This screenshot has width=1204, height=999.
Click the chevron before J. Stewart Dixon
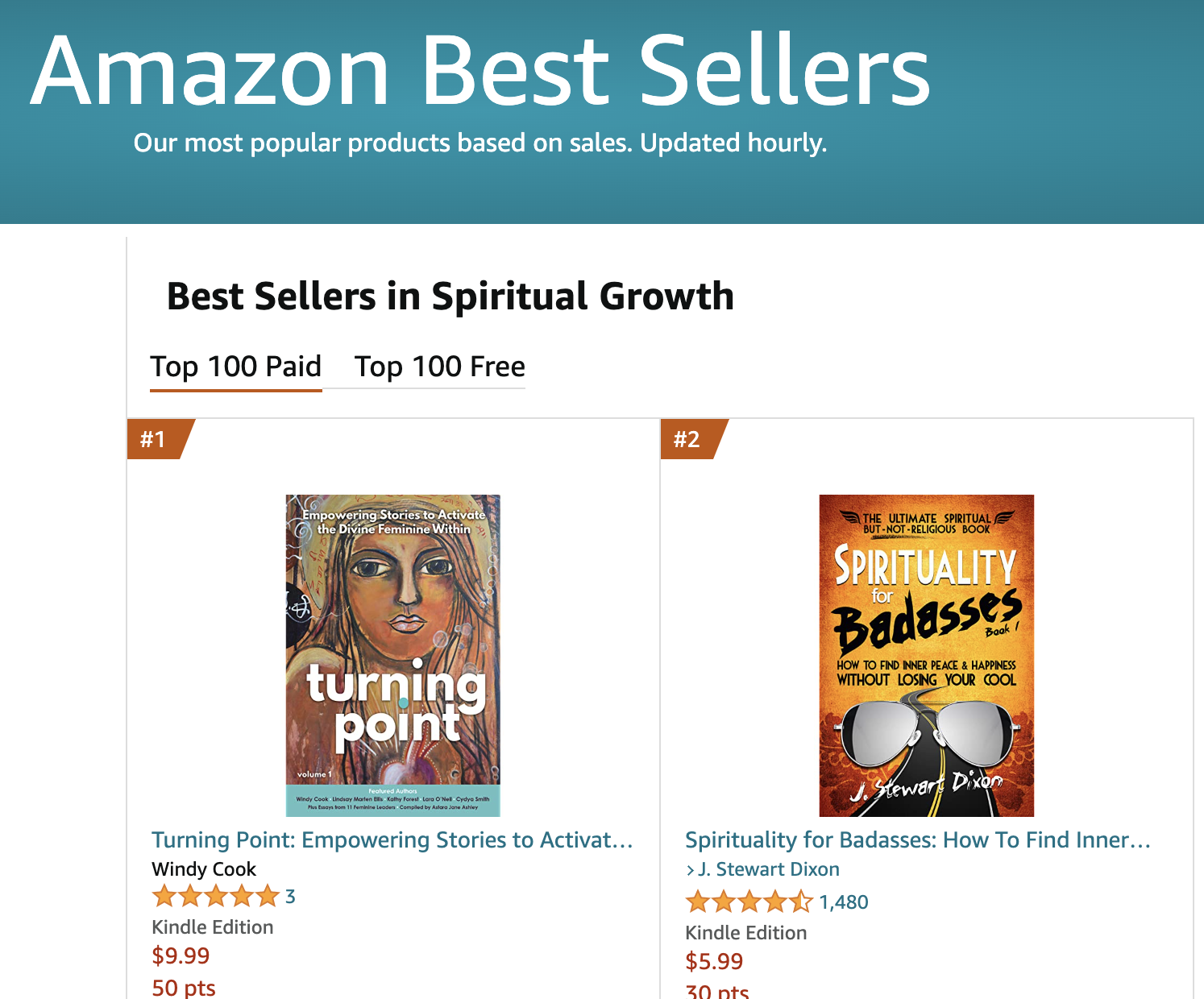tap(691, 870)
